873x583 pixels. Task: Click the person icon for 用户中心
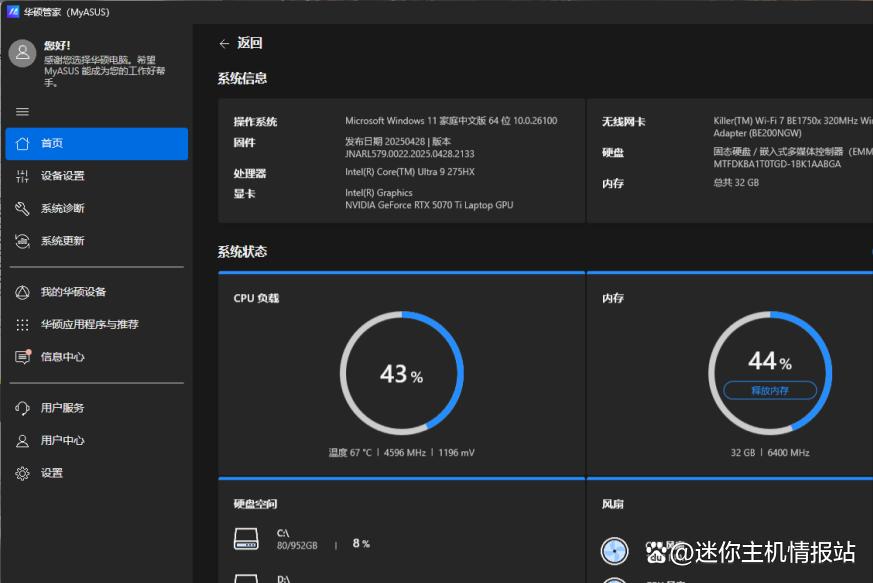(22, 441)
